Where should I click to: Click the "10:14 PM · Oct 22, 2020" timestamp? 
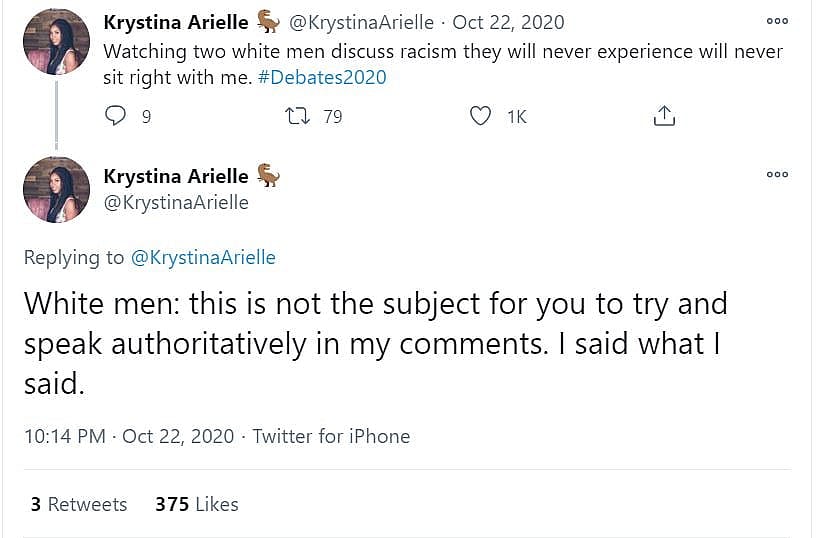pyautogui.click(x=128, y=436)
